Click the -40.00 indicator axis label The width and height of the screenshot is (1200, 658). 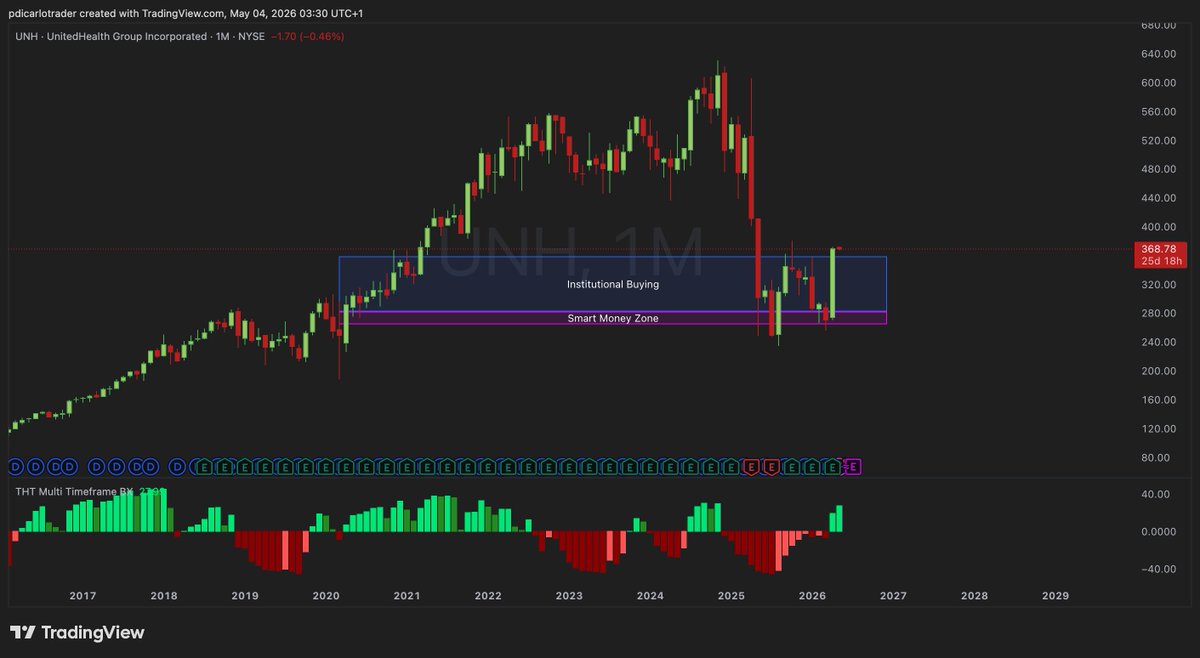coord(1159,569)
